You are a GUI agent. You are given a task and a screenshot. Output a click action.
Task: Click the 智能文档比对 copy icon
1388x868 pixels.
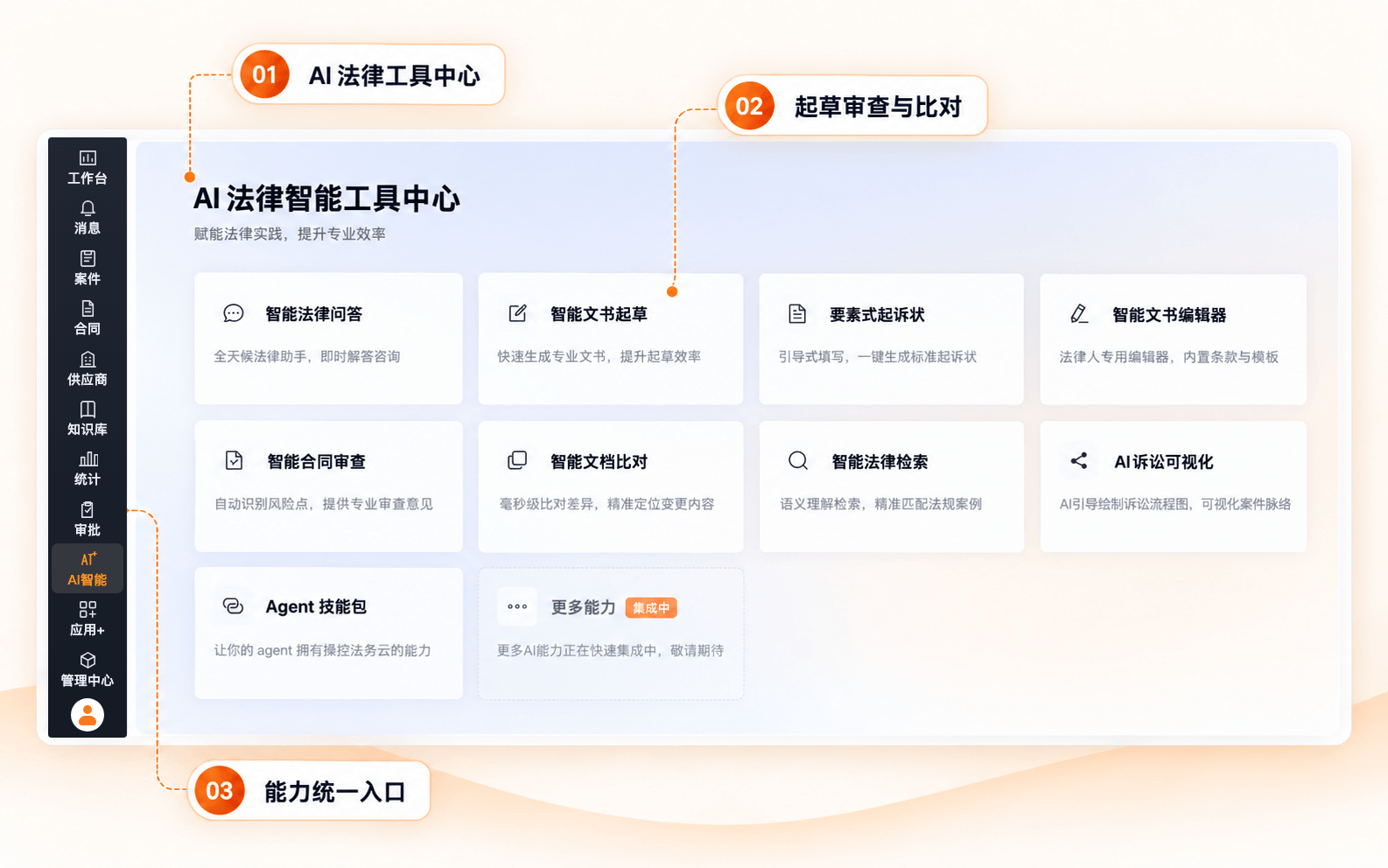[x=517, y=460]
